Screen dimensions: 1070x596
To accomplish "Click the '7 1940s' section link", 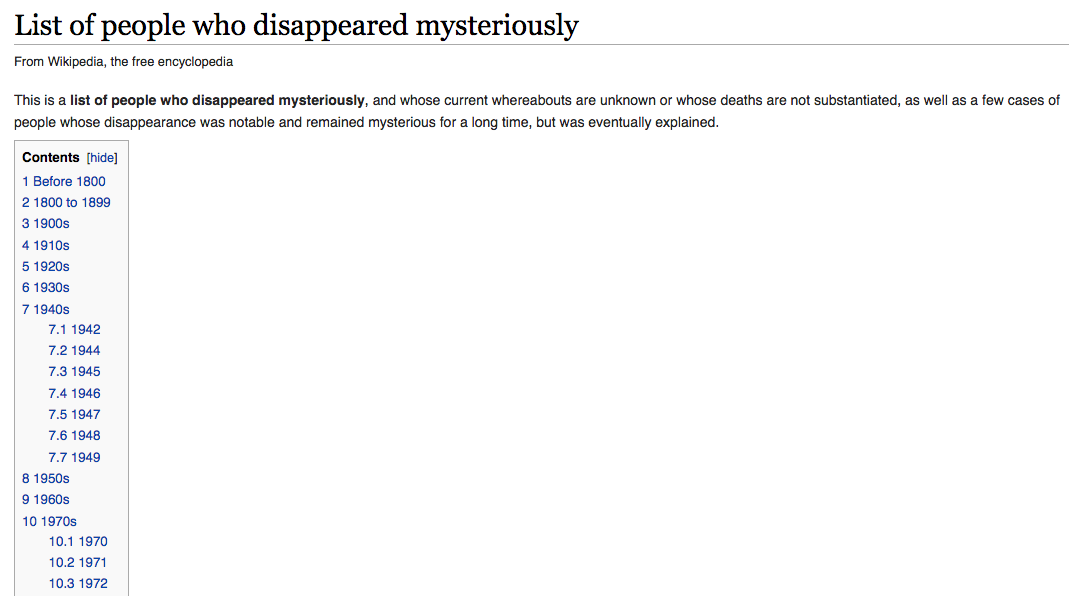I will (x=46, y=310).
